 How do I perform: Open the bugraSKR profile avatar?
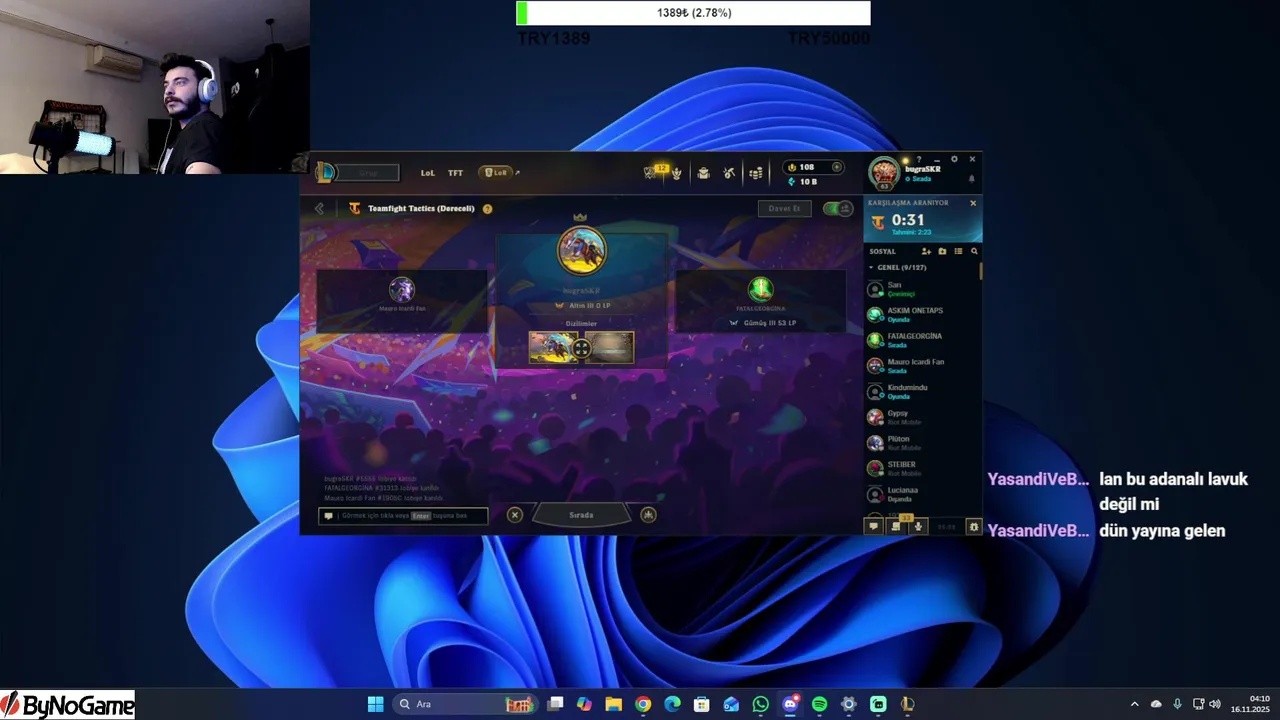click(884, 174)
